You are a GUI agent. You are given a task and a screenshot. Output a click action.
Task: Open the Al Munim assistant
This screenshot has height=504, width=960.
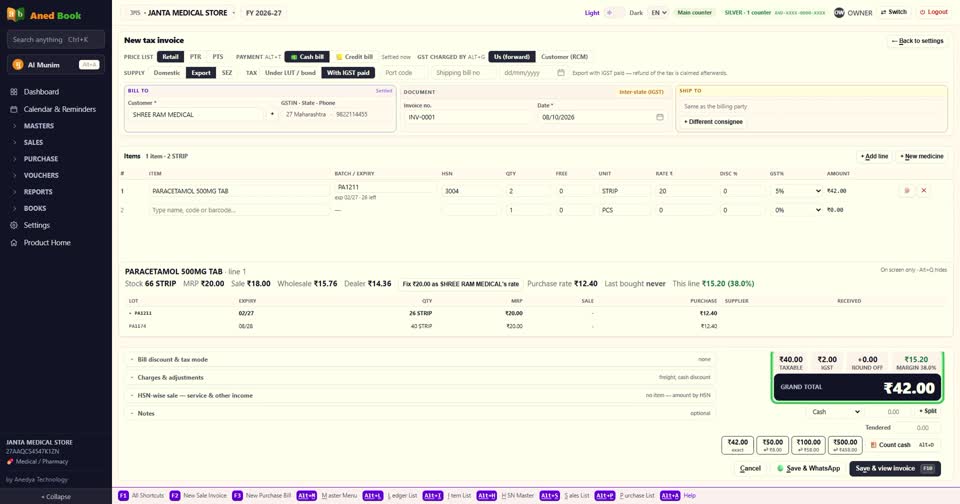pyautogui.click(x=55, y=64)
